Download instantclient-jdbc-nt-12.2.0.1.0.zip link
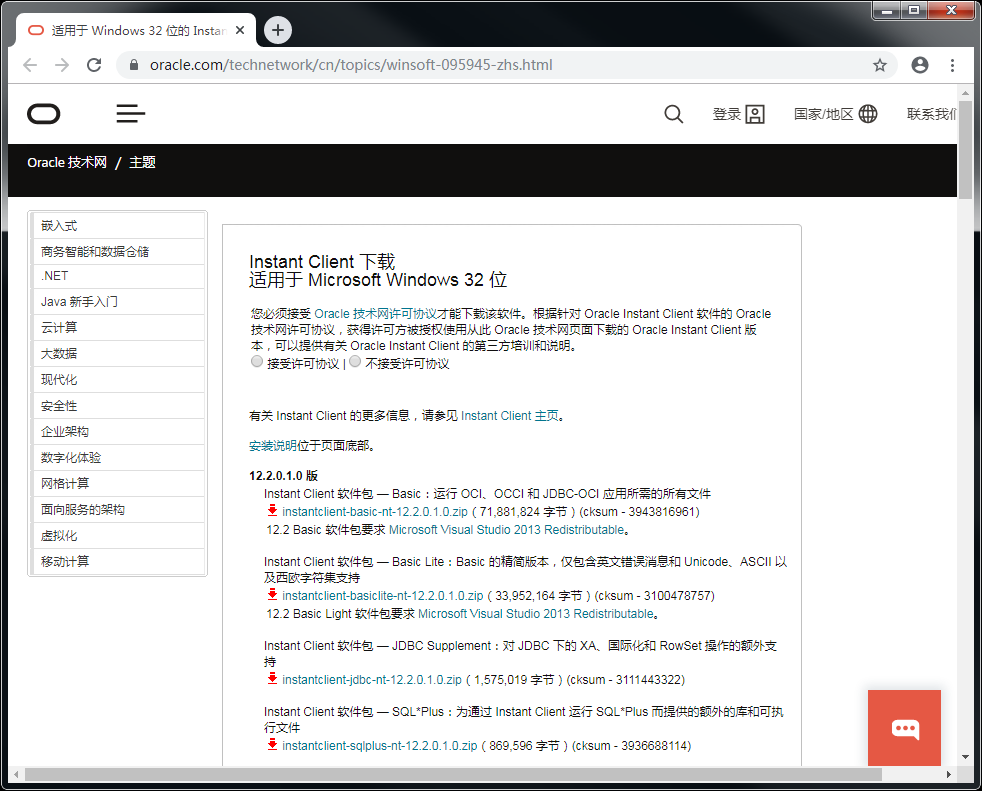The height and width of the screenshot is (791, 982). coord(372,680)
